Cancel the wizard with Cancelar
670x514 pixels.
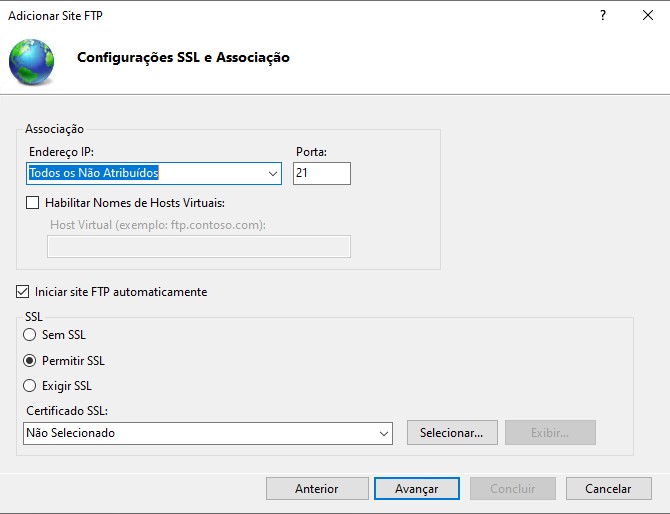(608, 489)
